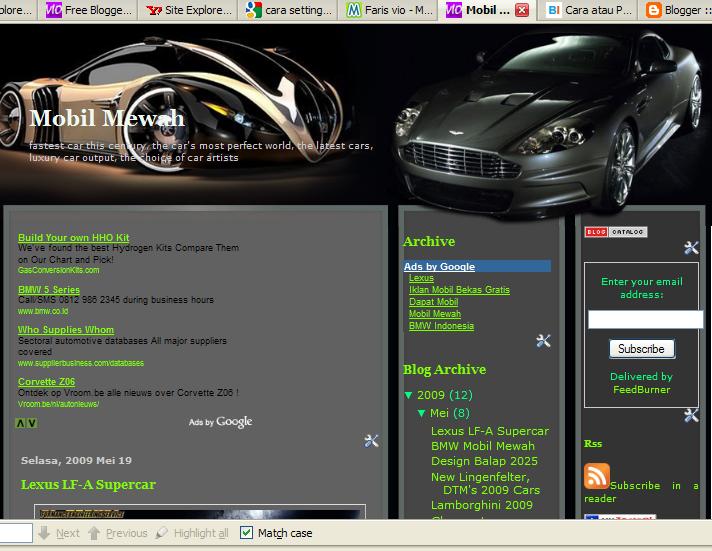This screenshot has width=712, height=551.
Task: Open the Iklan Mobil Bekas Gratis link
Action: [x=459, y=290]
